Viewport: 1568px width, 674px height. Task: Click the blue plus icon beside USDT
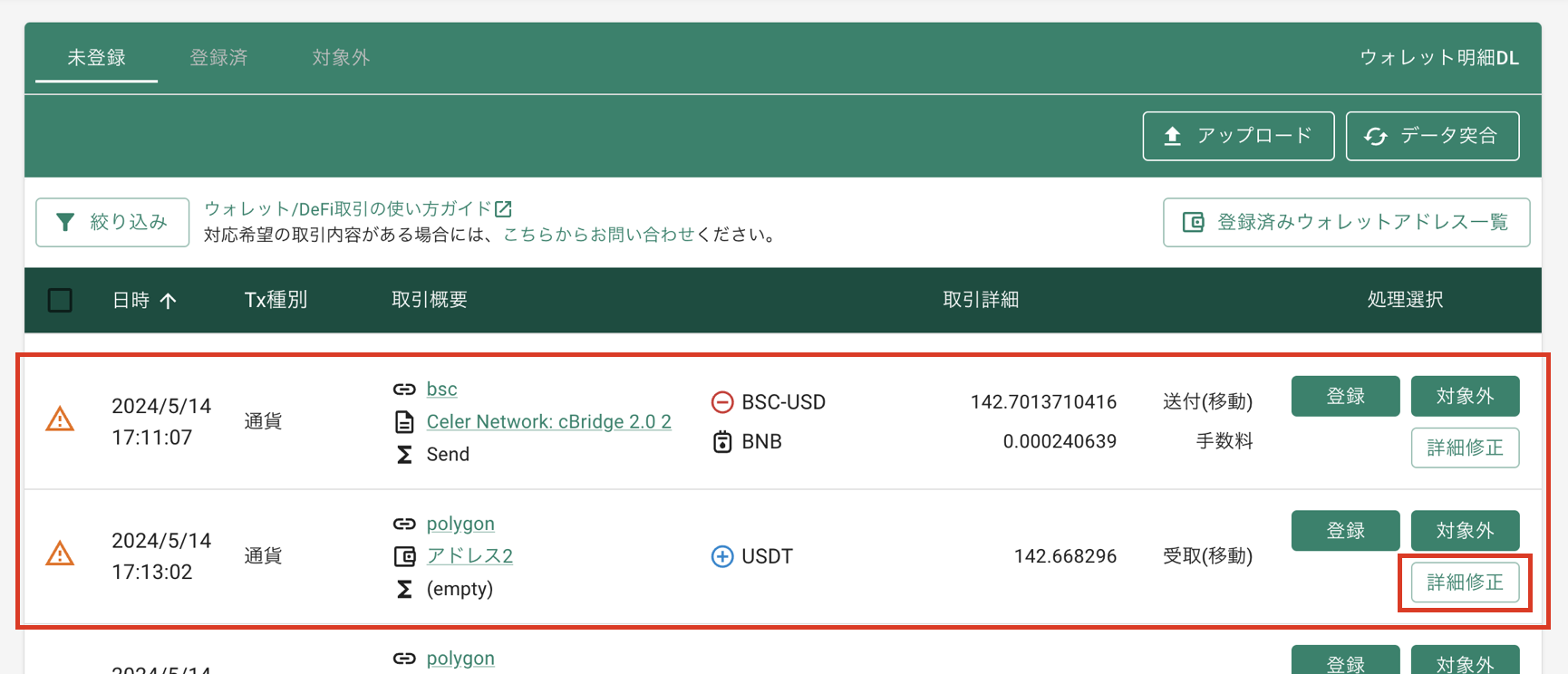tap(722, 556)
